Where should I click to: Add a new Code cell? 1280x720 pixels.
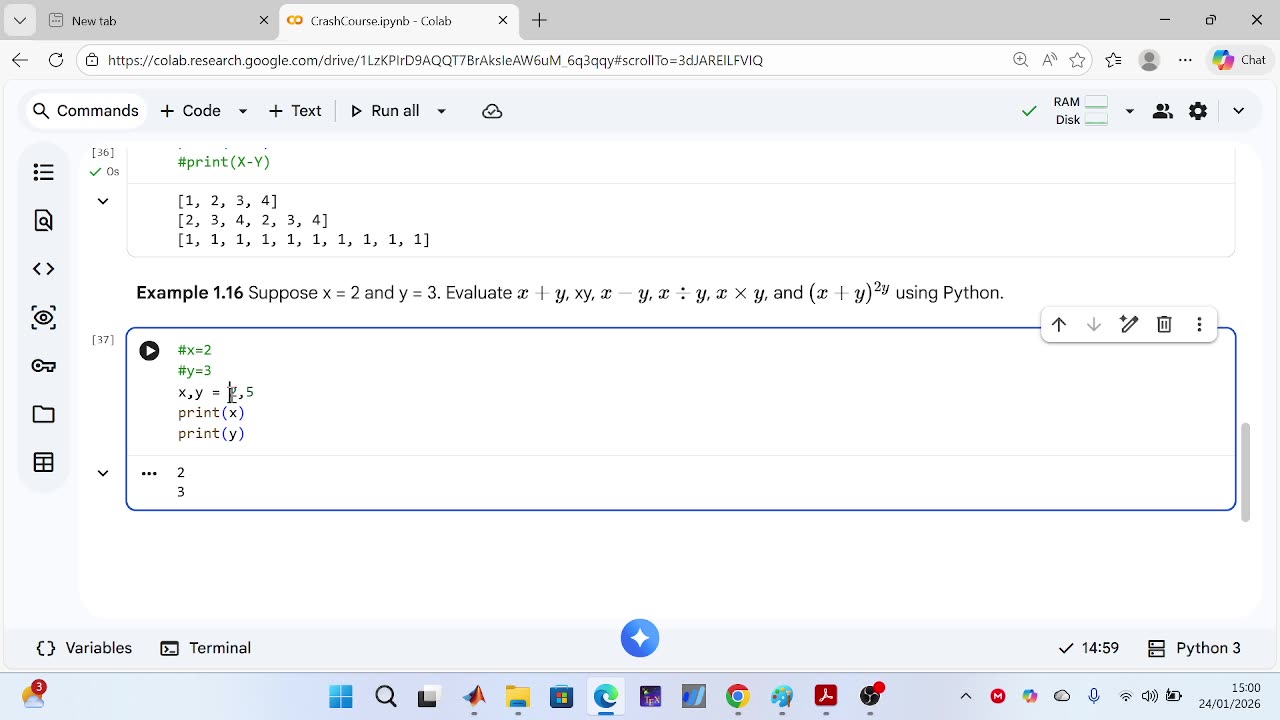(x=191, y=111)
